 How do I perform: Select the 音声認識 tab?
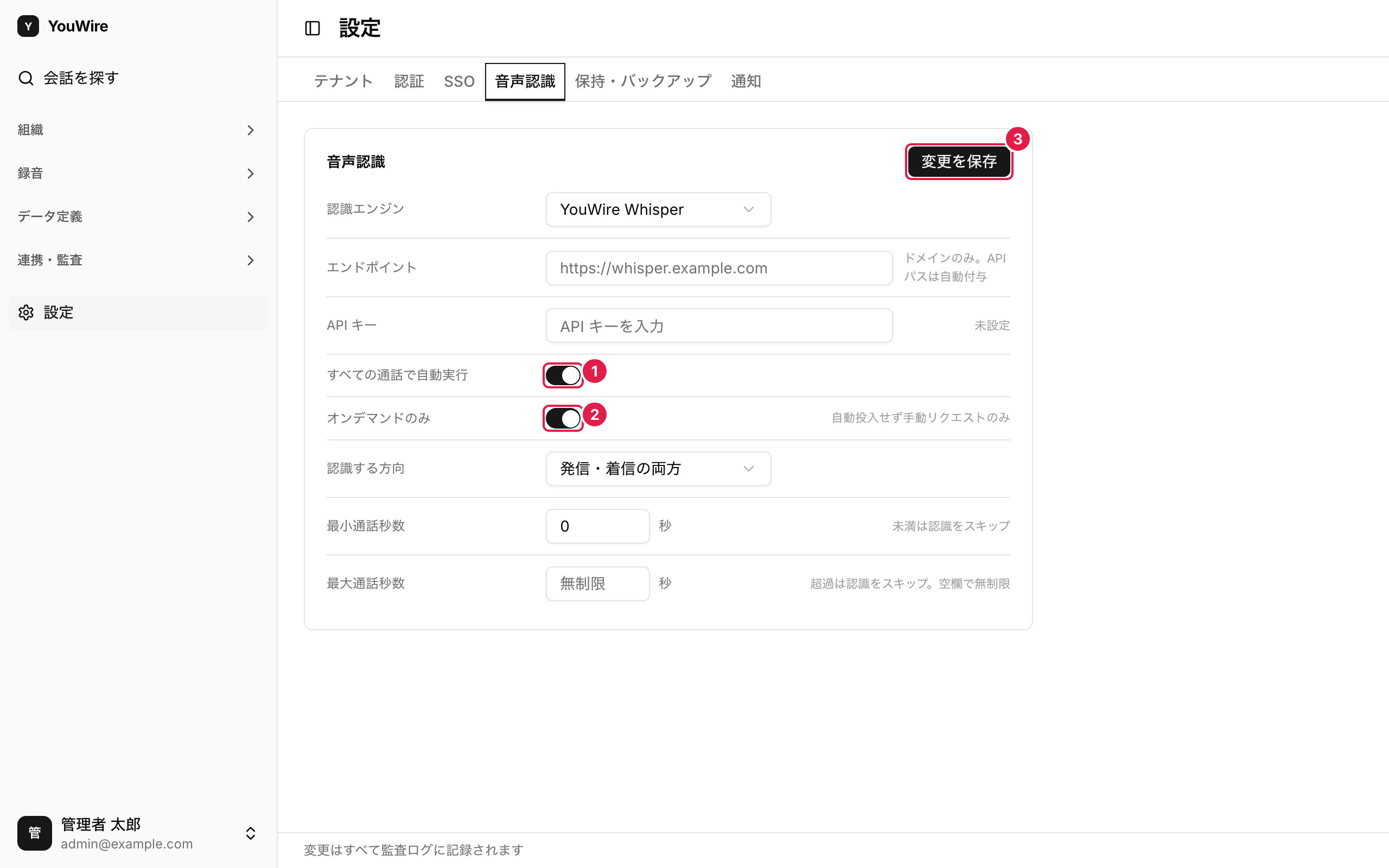tap(525, 81)
